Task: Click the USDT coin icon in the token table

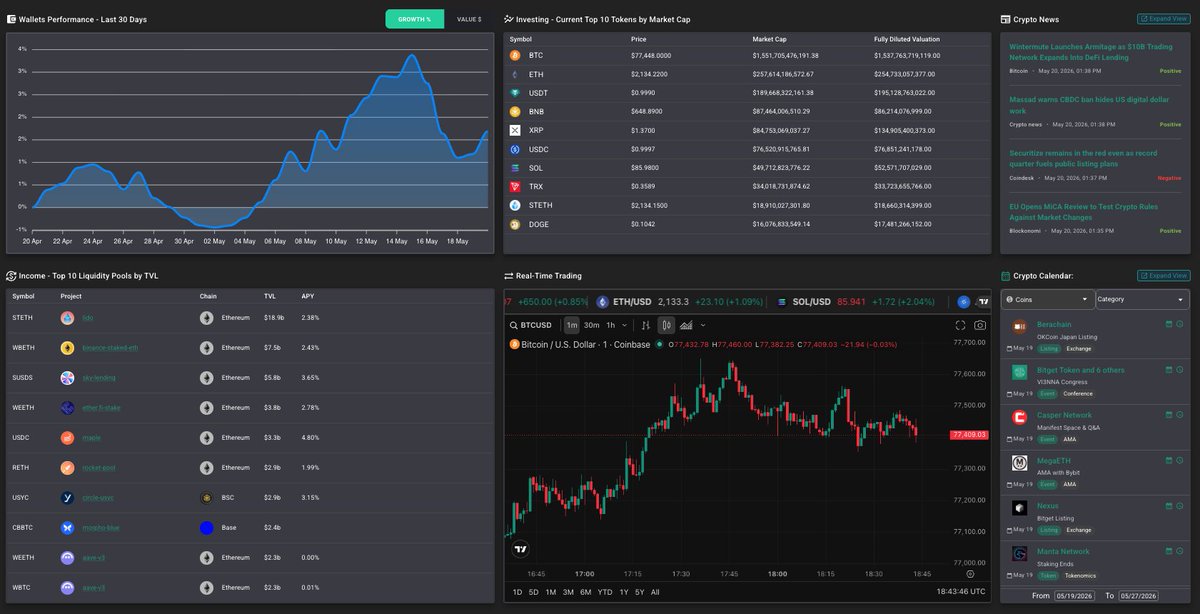Action: point(516,93)
